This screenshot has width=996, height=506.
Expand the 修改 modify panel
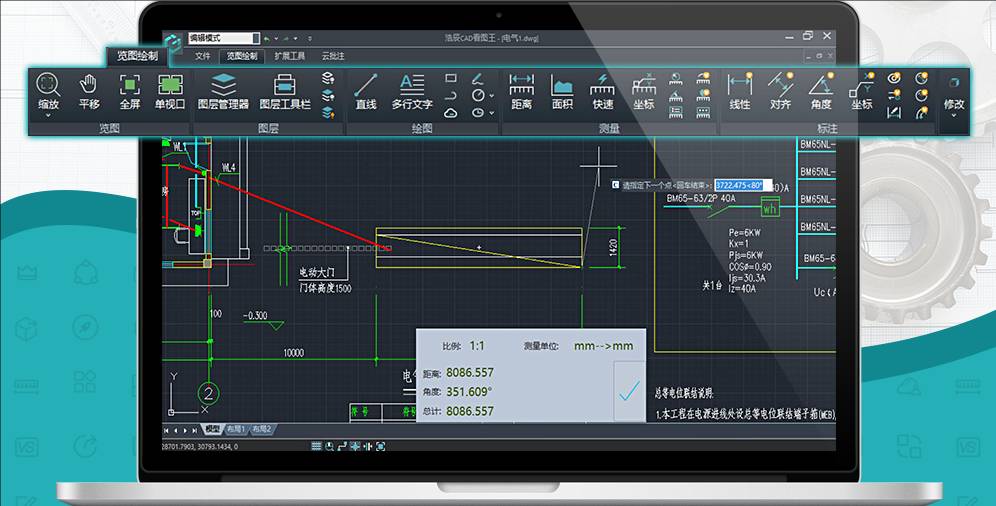(954, 98)
